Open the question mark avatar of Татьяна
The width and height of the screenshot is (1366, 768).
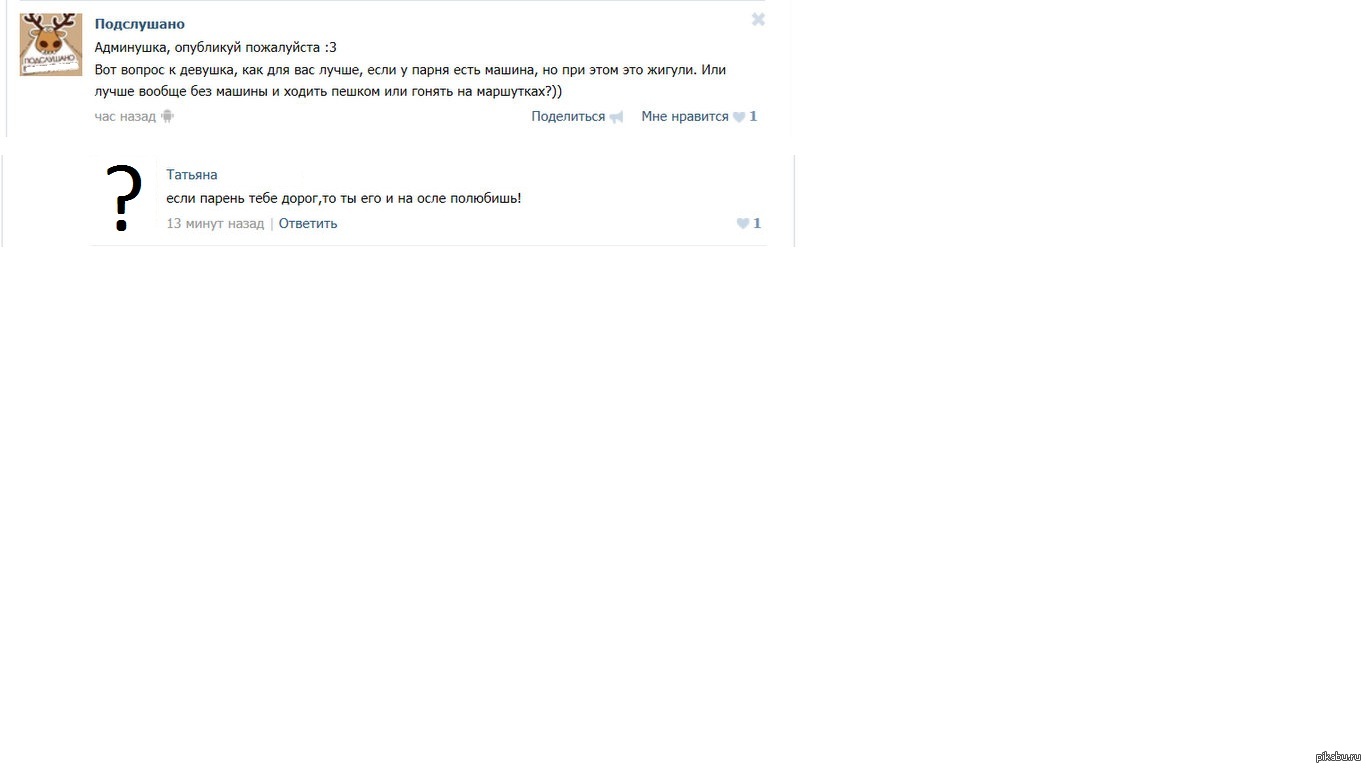124,198
